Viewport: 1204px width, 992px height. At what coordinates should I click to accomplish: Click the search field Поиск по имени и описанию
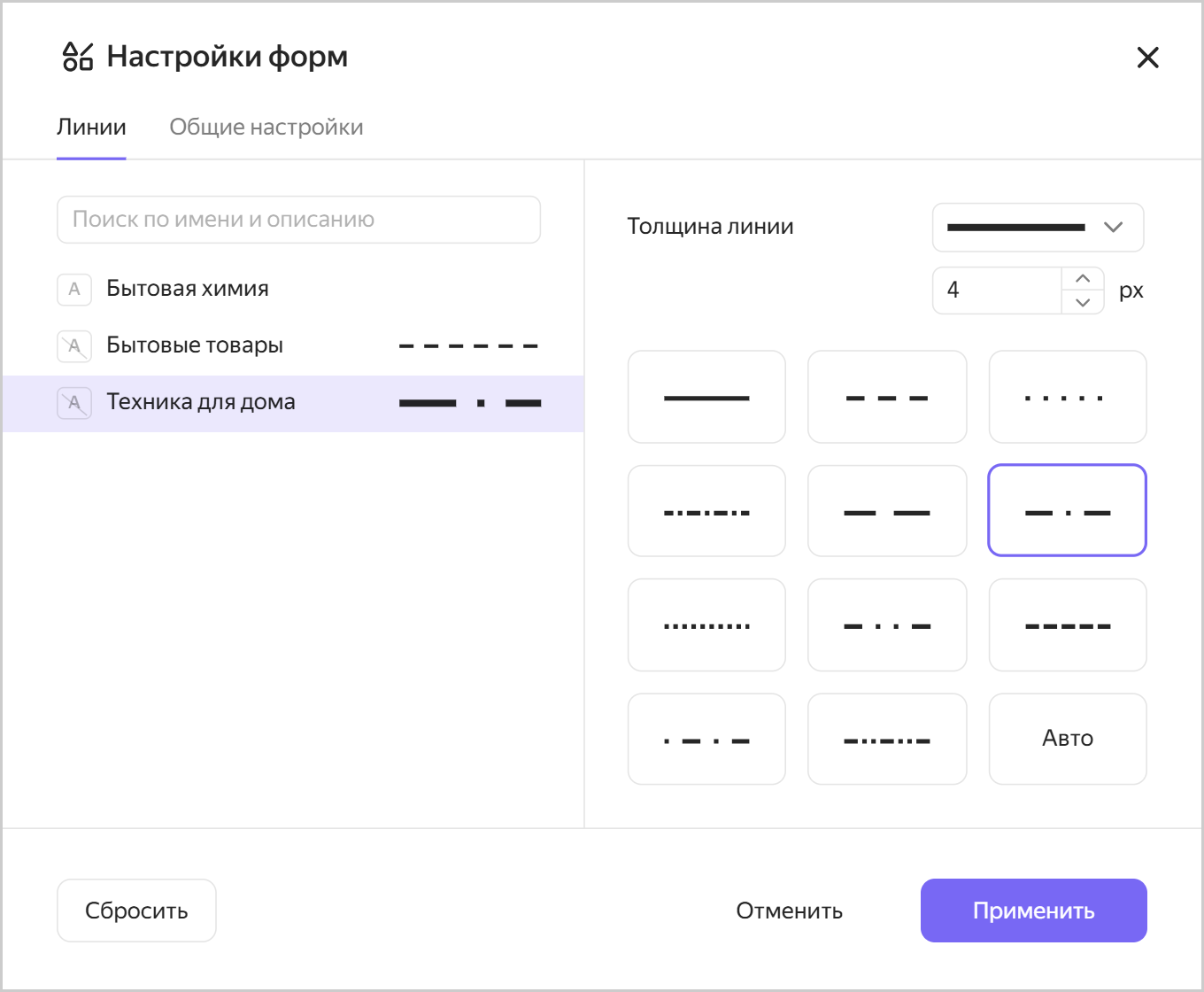click(x=298, y=219)
